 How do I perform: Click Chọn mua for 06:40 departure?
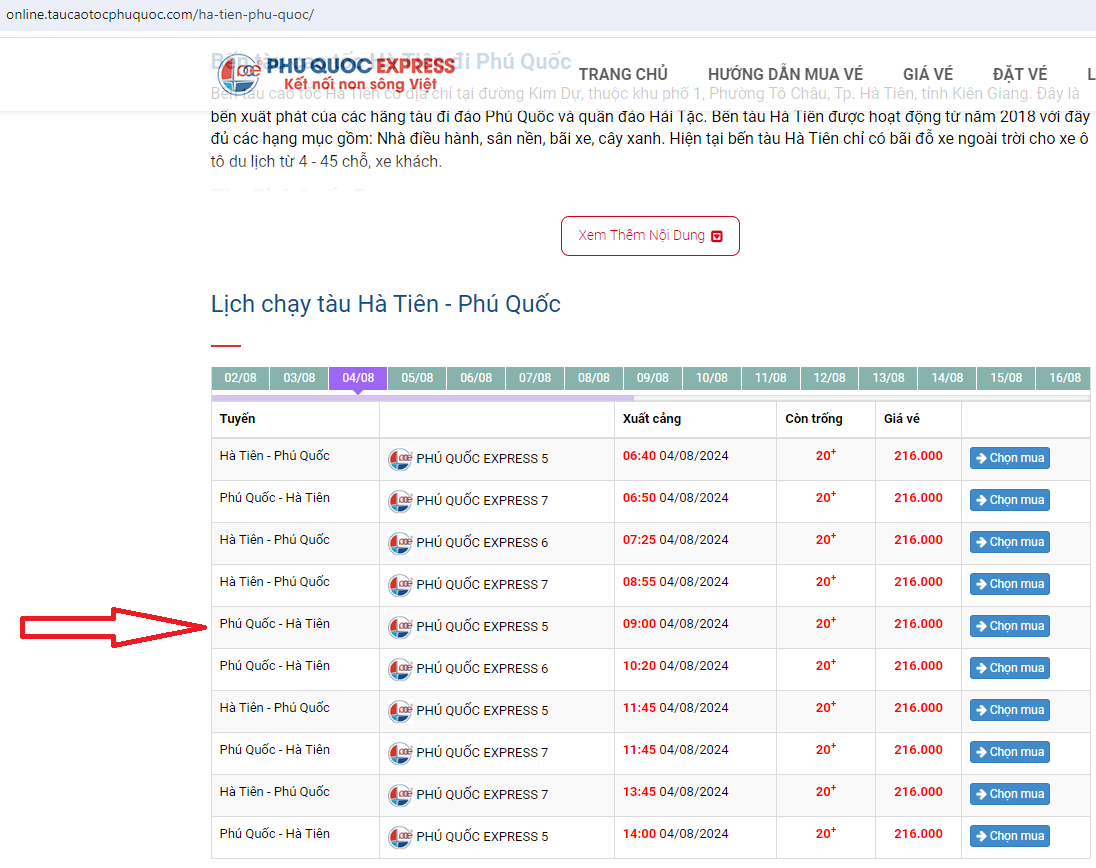click(1009, 458)
